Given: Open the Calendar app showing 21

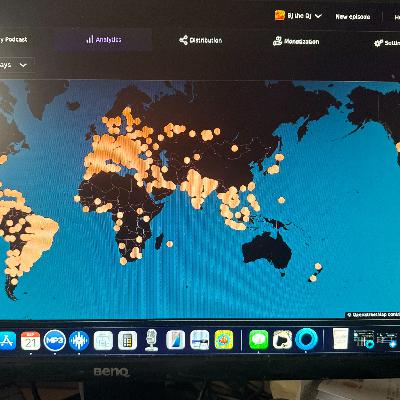Looking at the screenshot, I should click(x=31, y=341).
